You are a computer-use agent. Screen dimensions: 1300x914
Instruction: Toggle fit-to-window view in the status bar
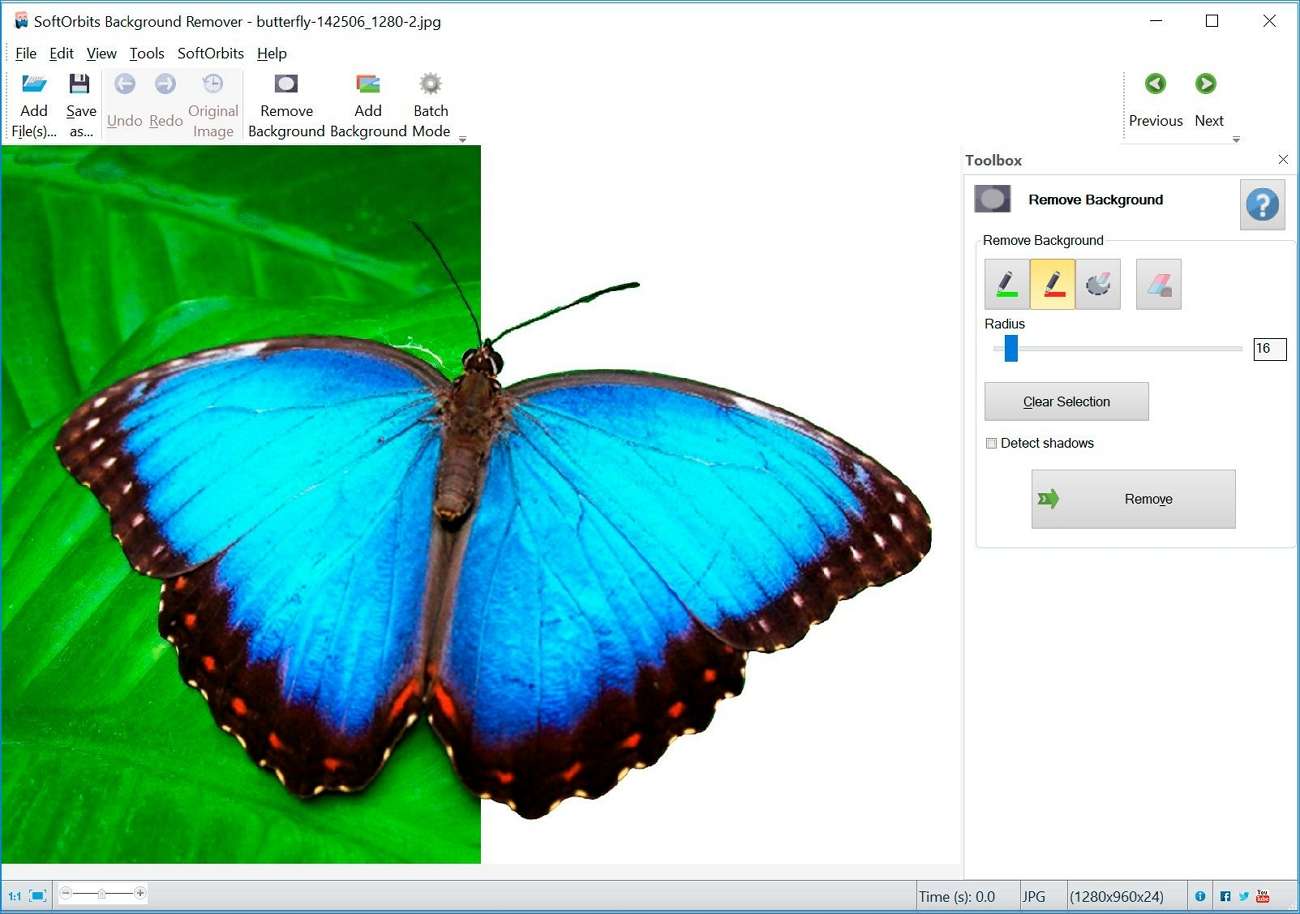38,895
